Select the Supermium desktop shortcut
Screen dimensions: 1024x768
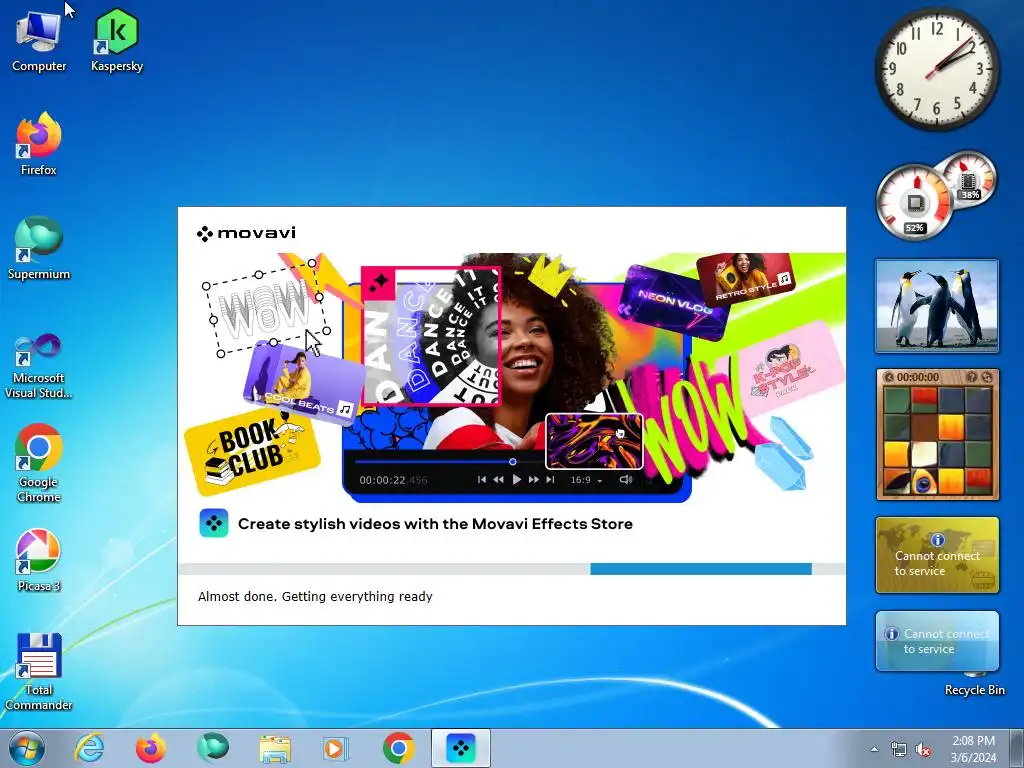click(x=39, y=248)
